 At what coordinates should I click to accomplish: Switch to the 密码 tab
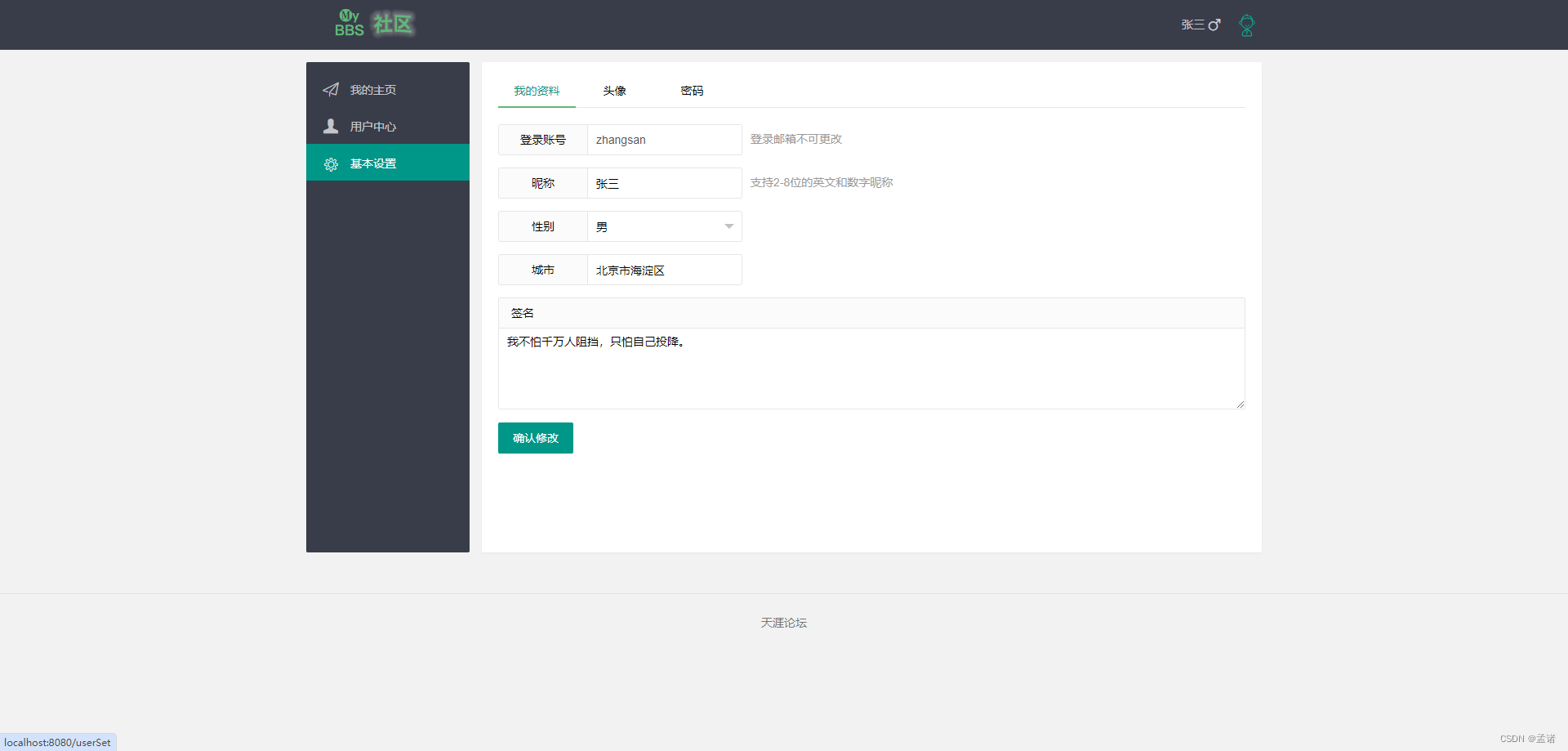[x=692, y=91]
